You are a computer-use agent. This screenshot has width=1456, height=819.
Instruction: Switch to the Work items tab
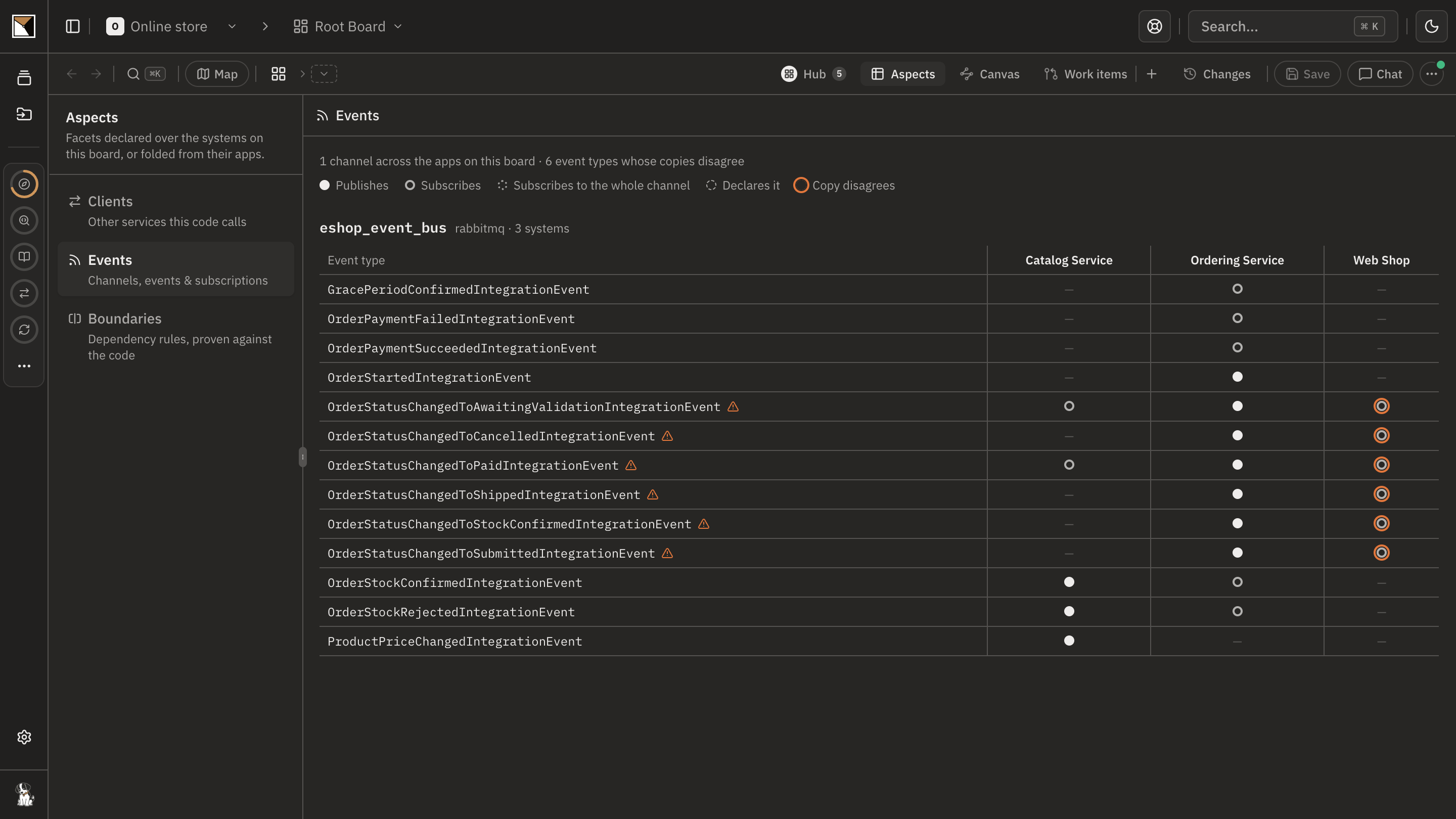pyautogui.click(x=1085, y=74)
